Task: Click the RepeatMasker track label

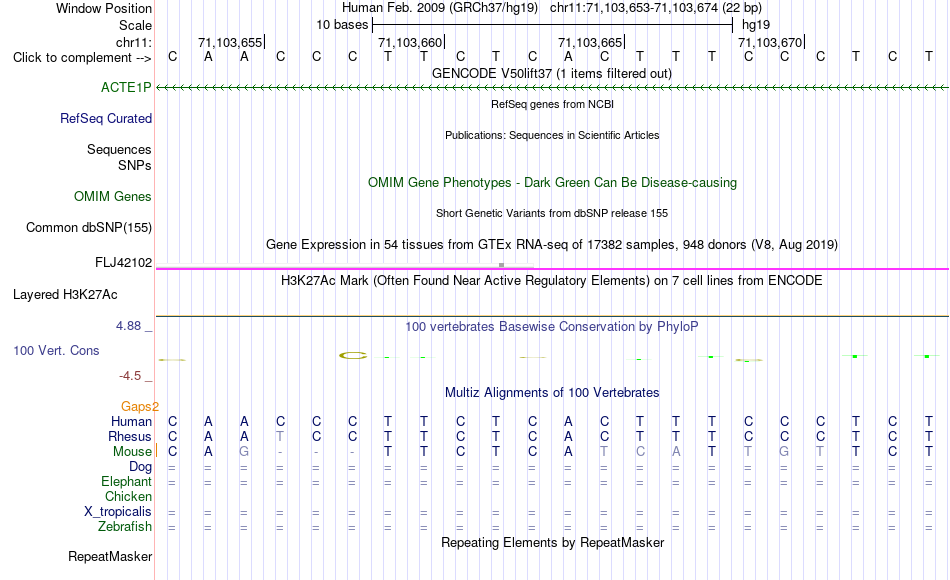Action: pos(110,556)
